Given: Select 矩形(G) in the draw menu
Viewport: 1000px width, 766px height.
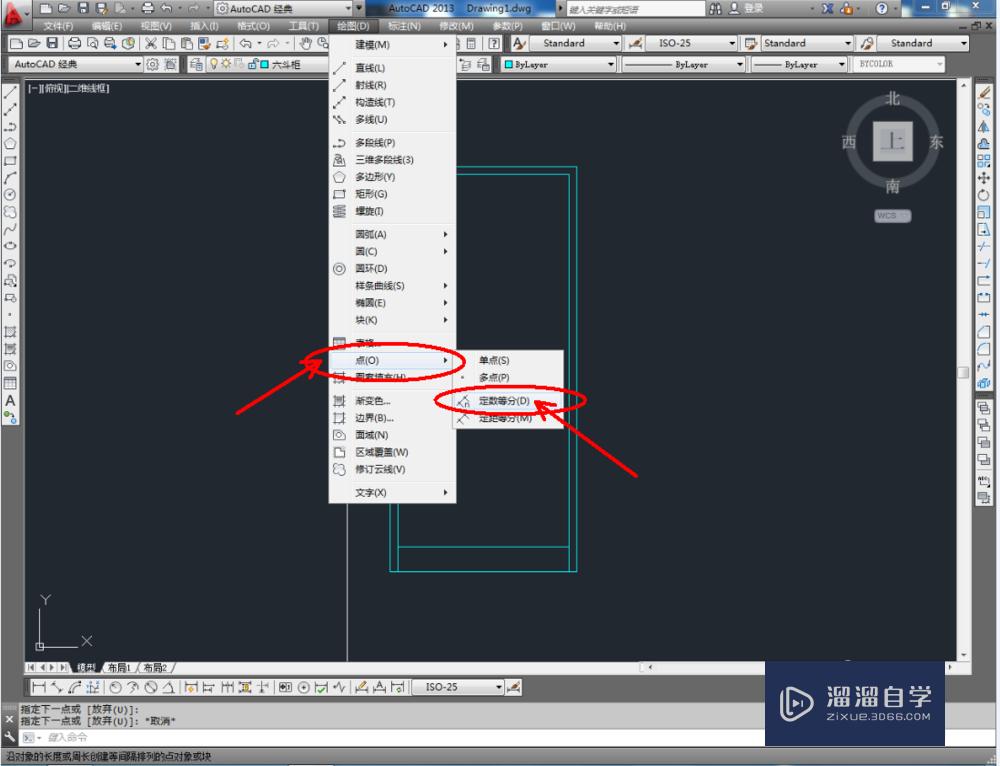Looking at the screenshot, I should 392,194.
